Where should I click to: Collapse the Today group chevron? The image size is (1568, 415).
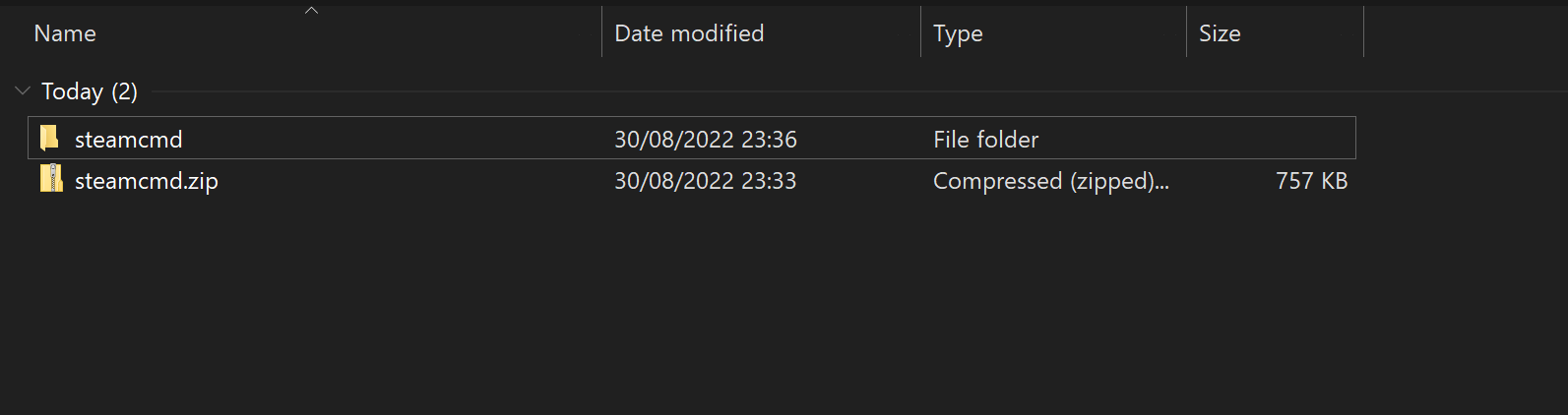23,90
